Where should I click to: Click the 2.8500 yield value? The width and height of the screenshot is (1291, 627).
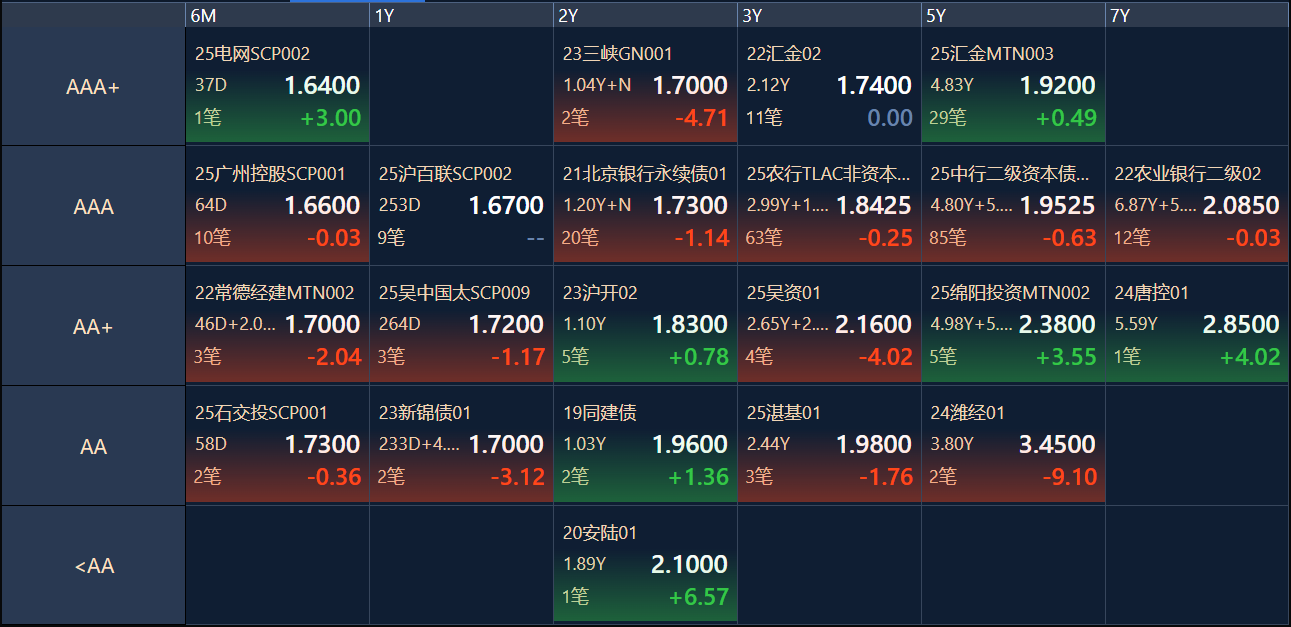[x=1241, y=325]
